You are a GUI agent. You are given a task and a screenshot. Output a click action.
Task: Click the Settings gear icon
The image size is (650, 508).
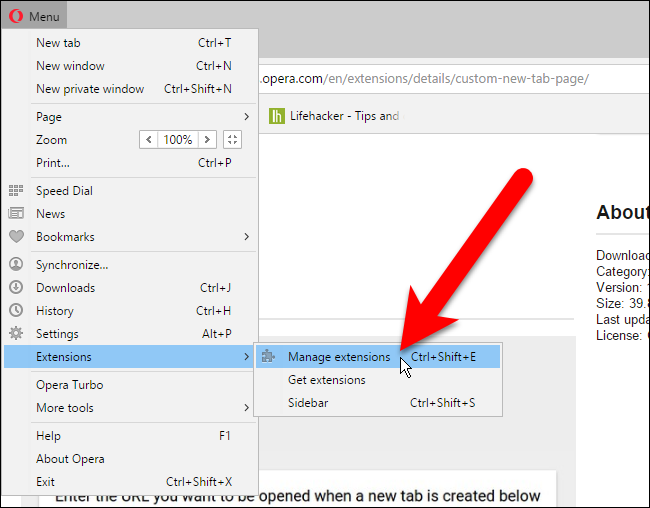click(16, 333)
